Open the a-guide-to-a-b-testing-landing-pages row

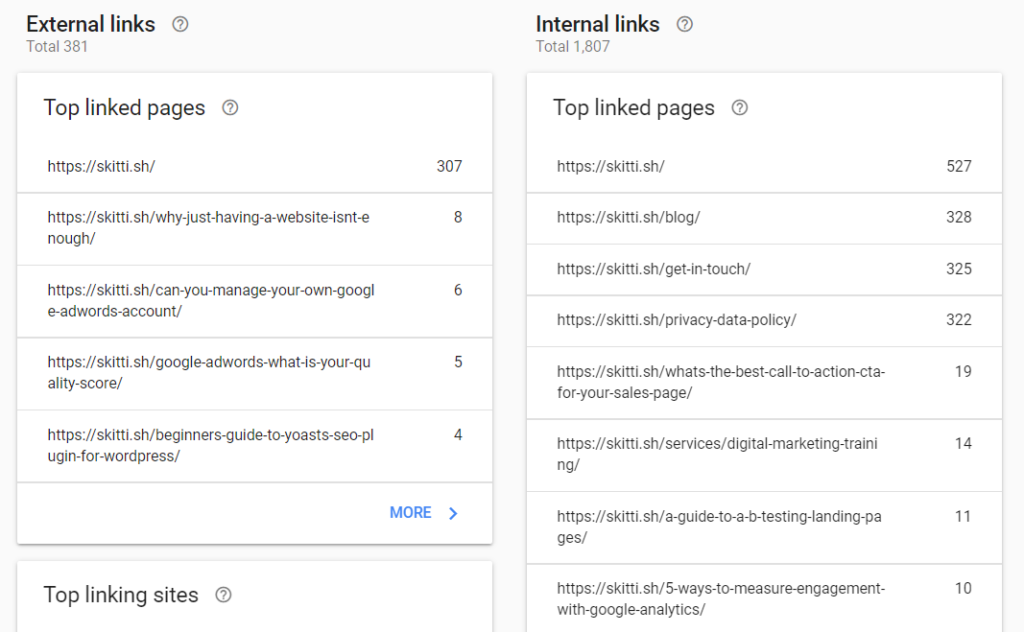[764, 528]
